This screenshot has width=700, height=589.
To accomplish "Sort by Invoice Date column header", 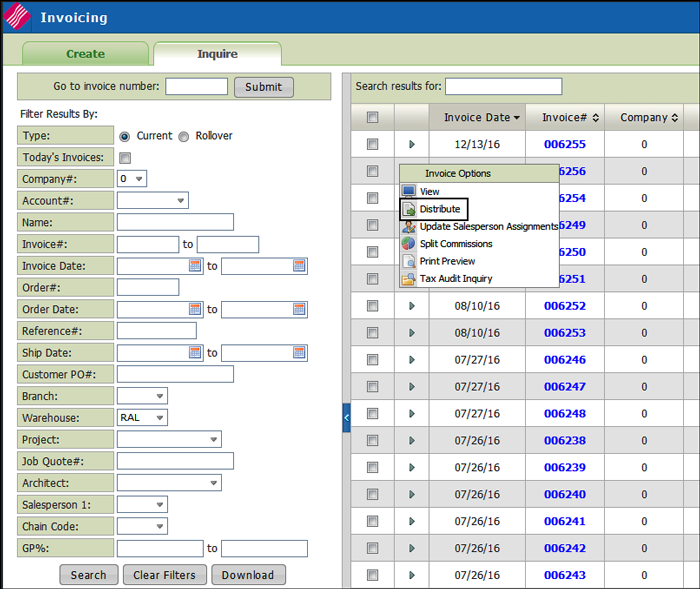I will click(x=482, y=118).
